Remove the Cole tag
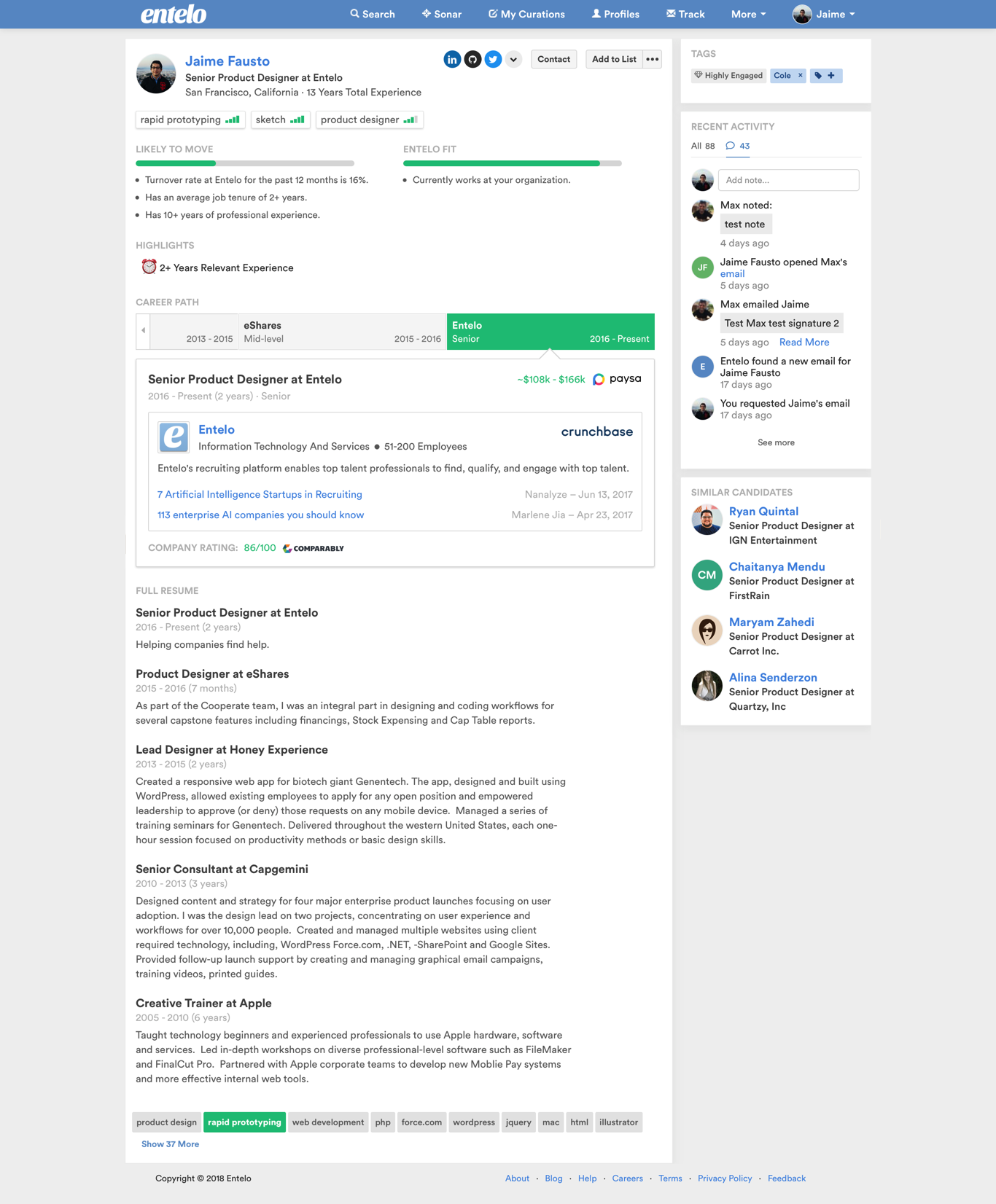 click(800, 76)
